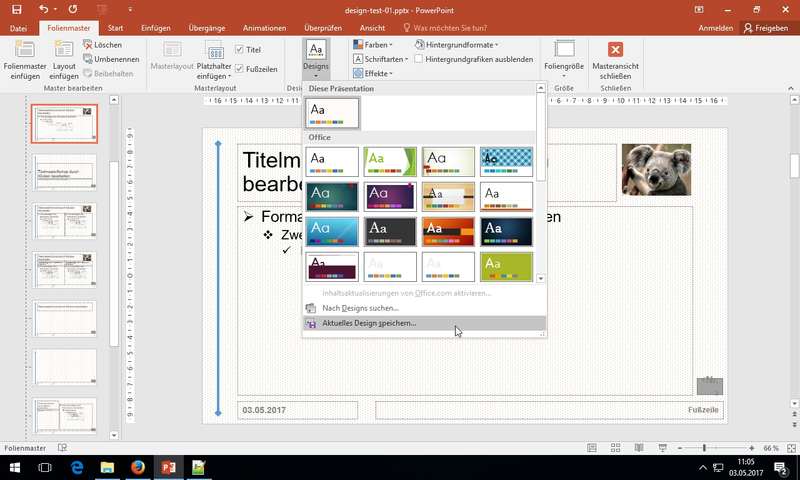This screenshot has width=800, height=480.
Task: Choose Aktuelles Design speichern menu entry
Action: click(369, 323)
